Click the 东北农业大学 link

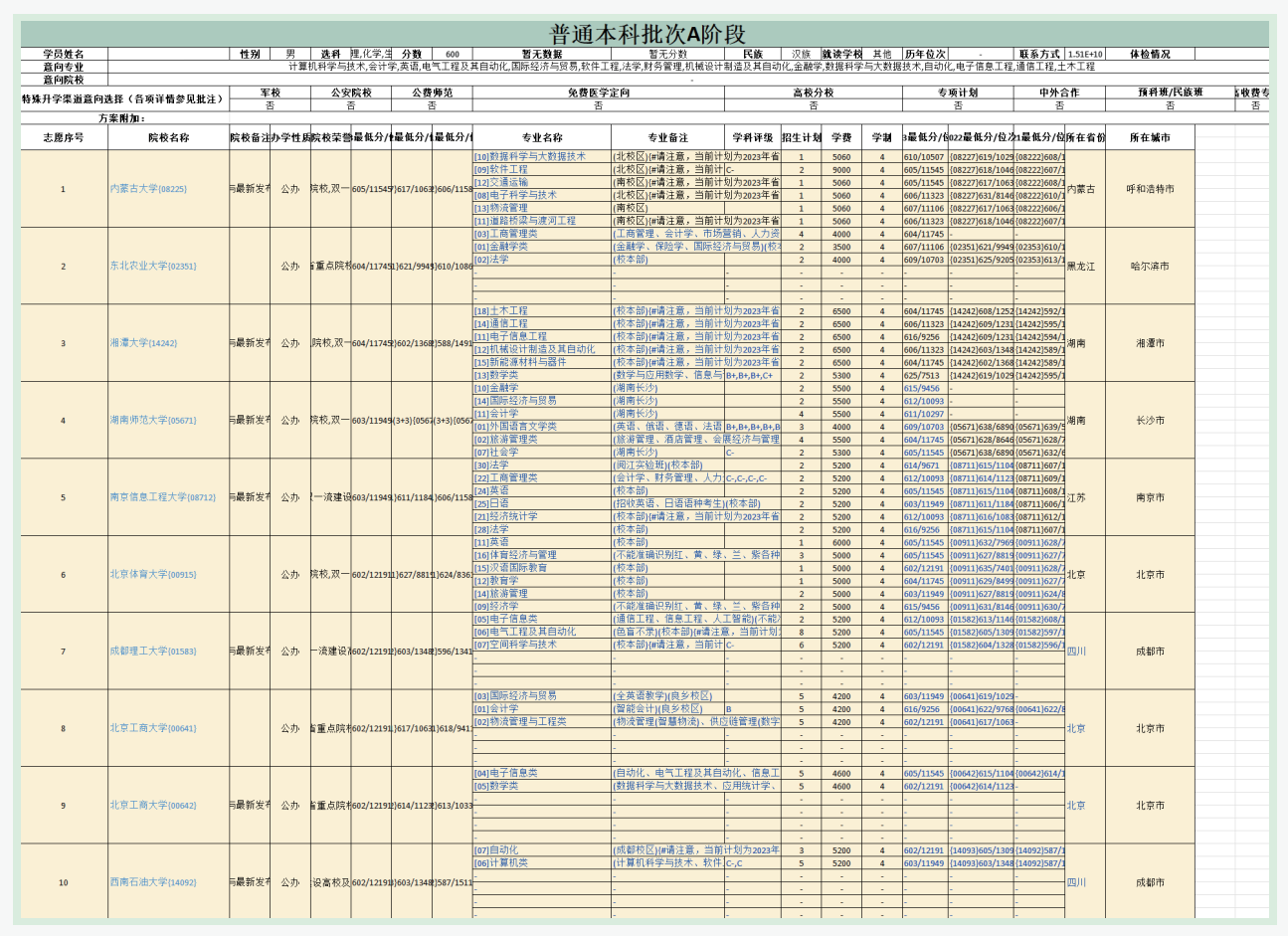coord(153,266)
